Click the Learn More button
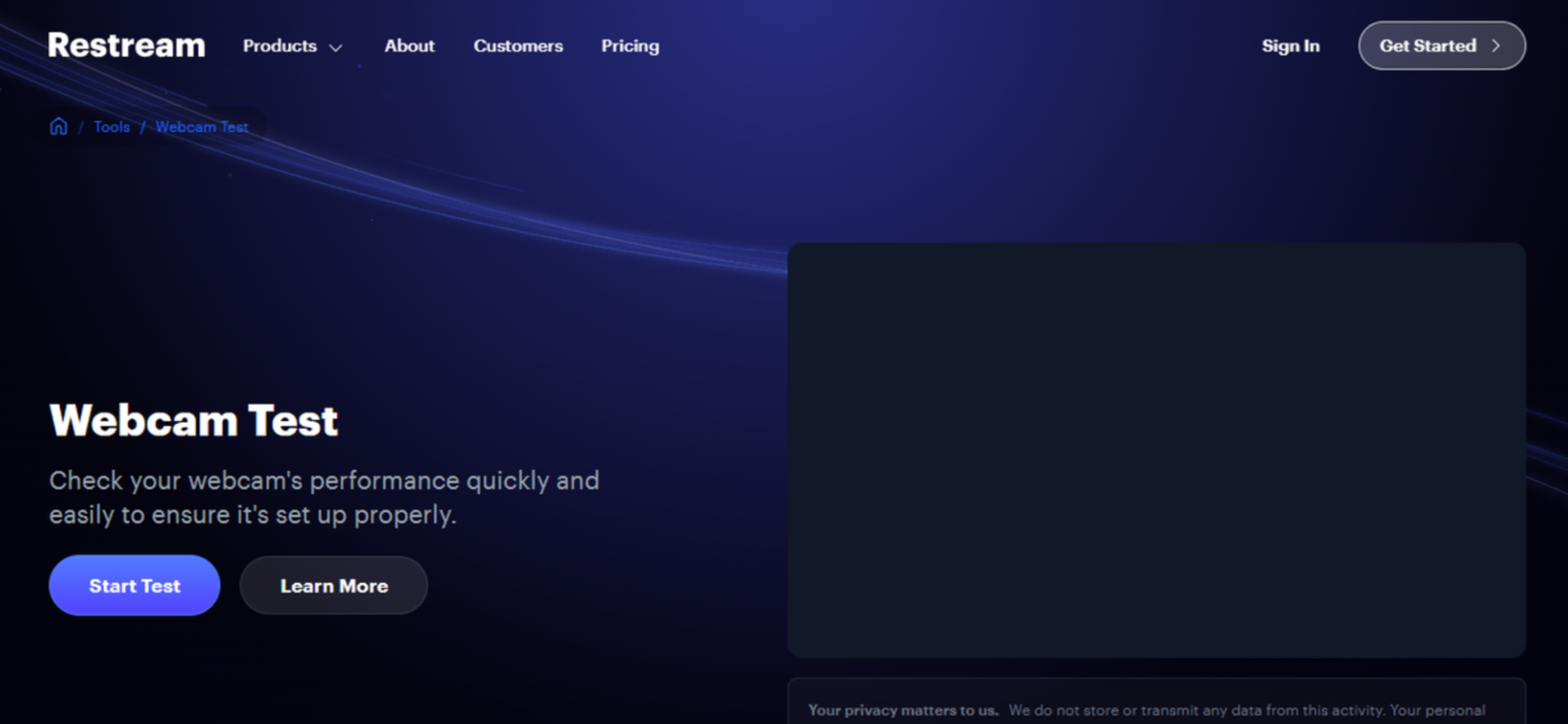The image size is (1568, 724). pyautogui.click(x=334, y=586)
